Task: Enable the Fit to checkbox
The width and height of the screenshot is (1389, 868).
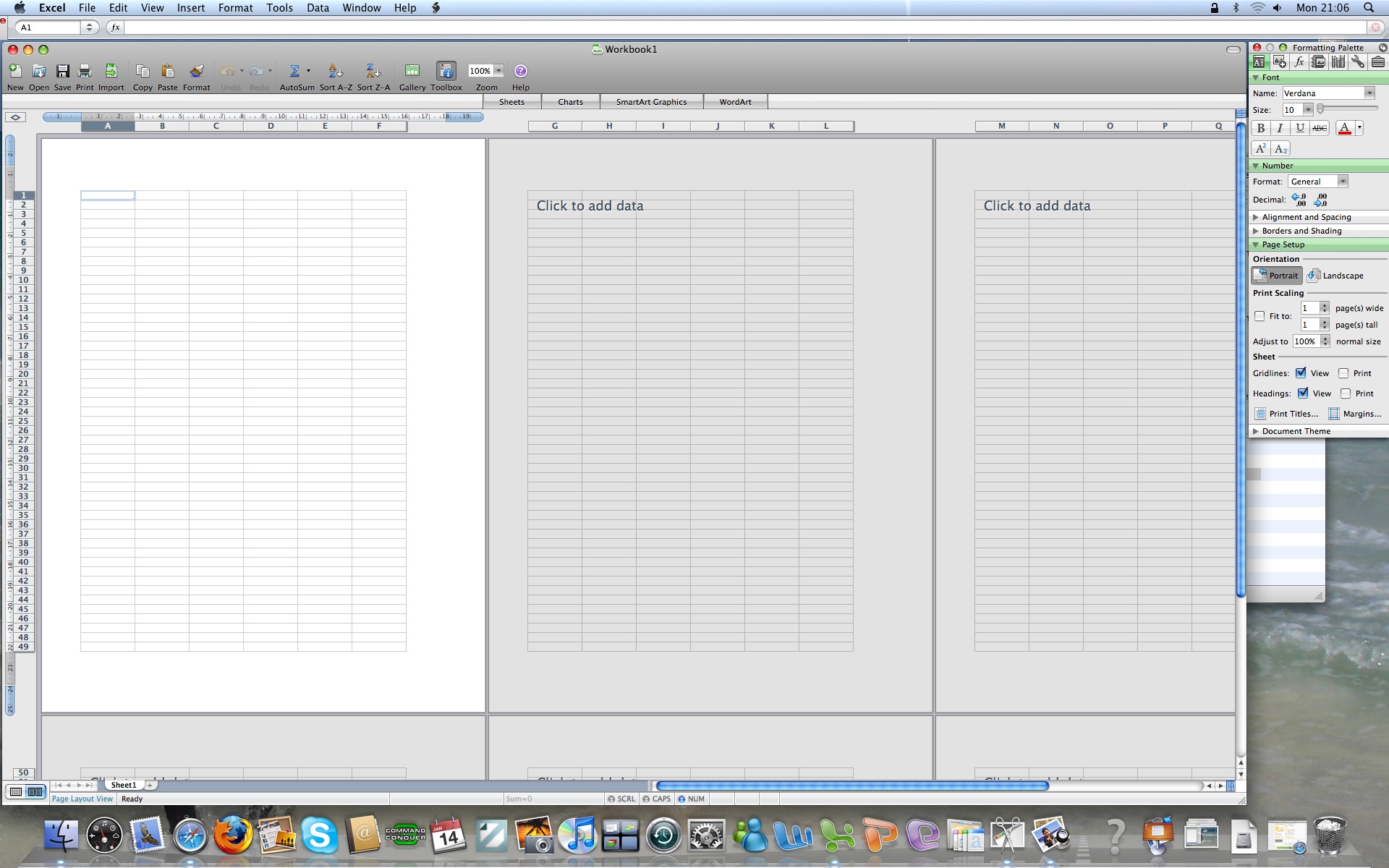Action: tap(1260, 316)
